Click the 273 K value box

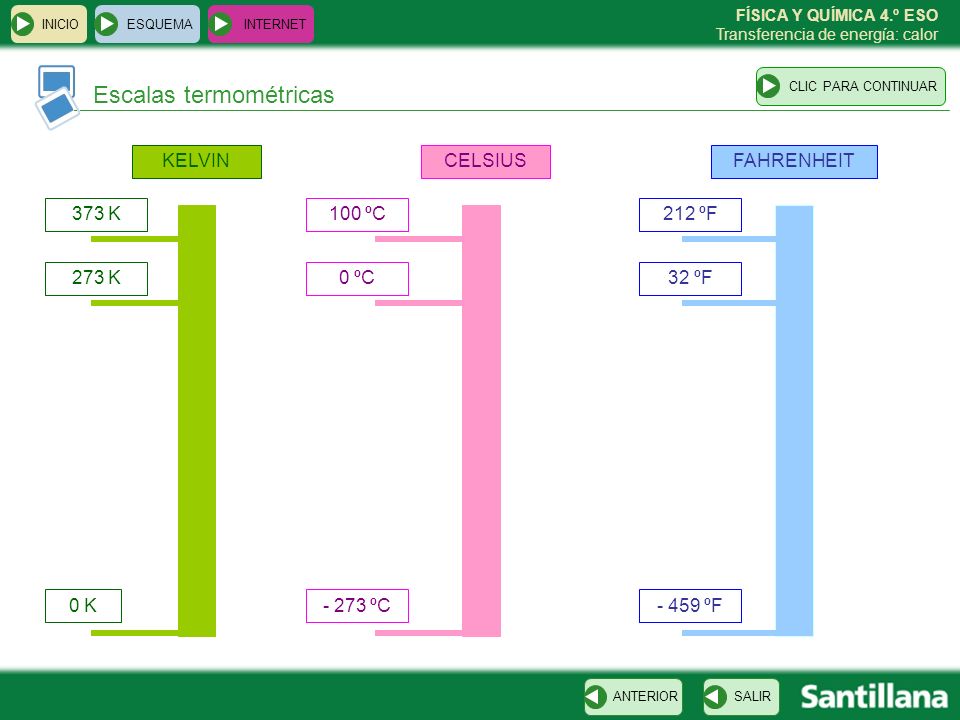(x=96, y=279)
